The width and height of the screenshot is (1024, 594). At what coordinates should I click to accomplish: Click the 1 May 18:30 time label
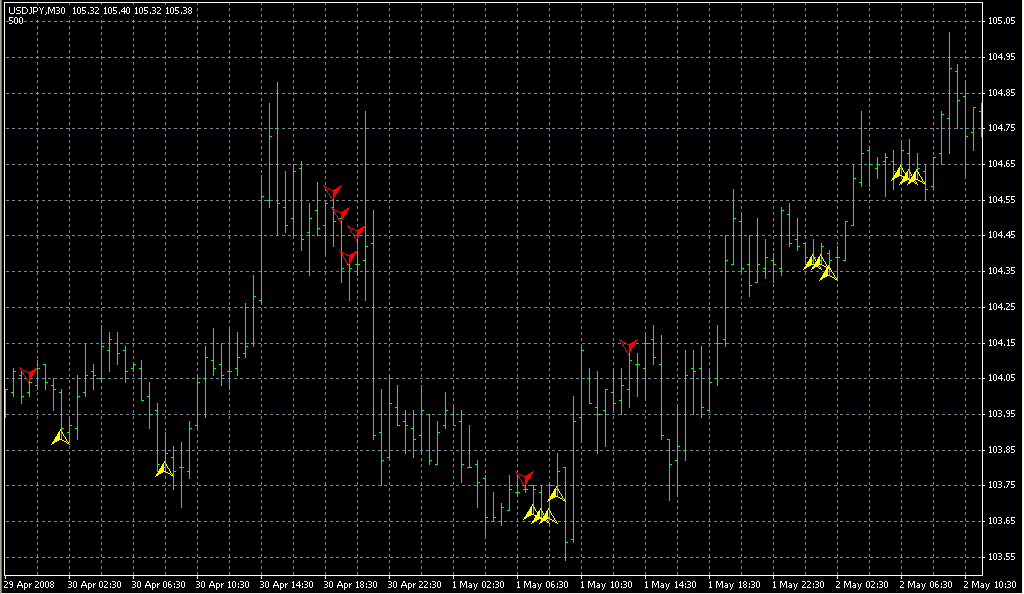734,585
